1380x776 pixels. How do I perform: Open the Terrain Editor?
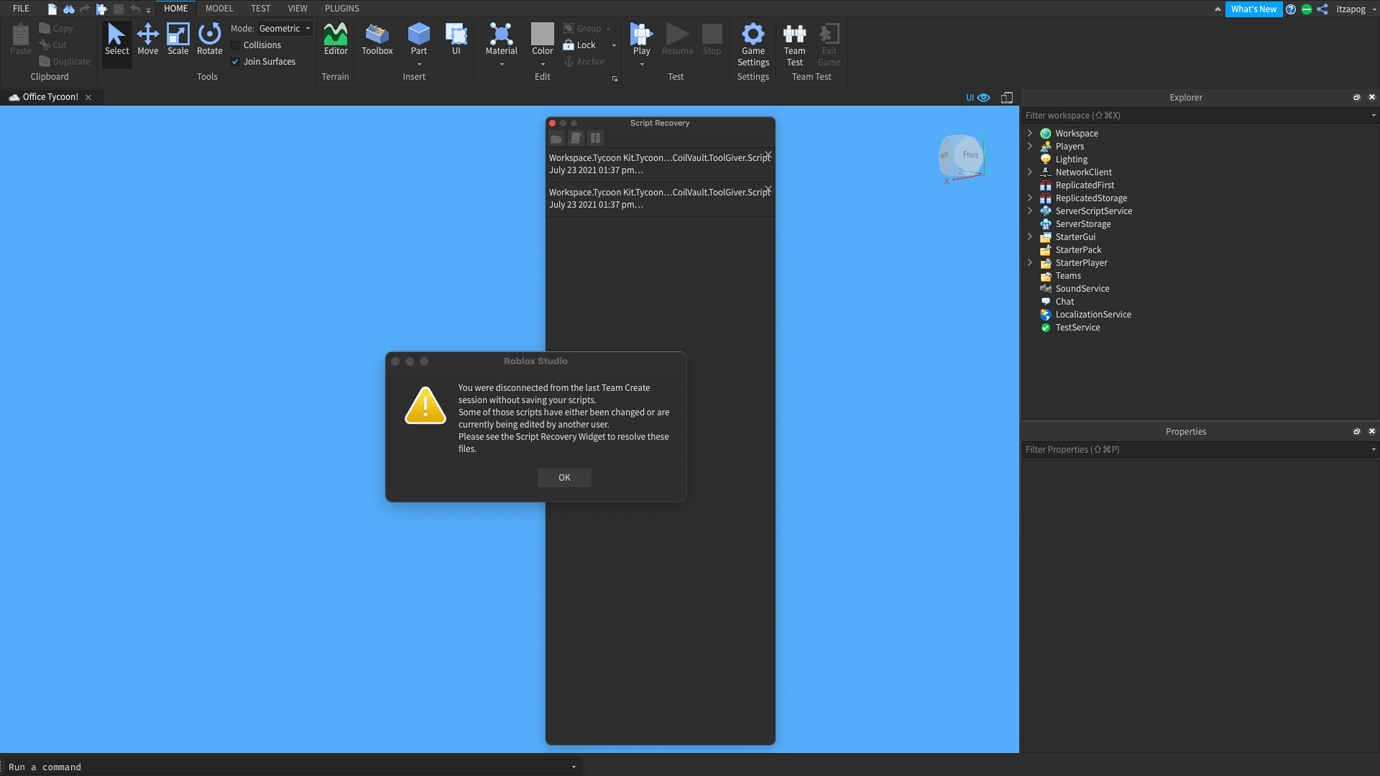click(335, 40)
